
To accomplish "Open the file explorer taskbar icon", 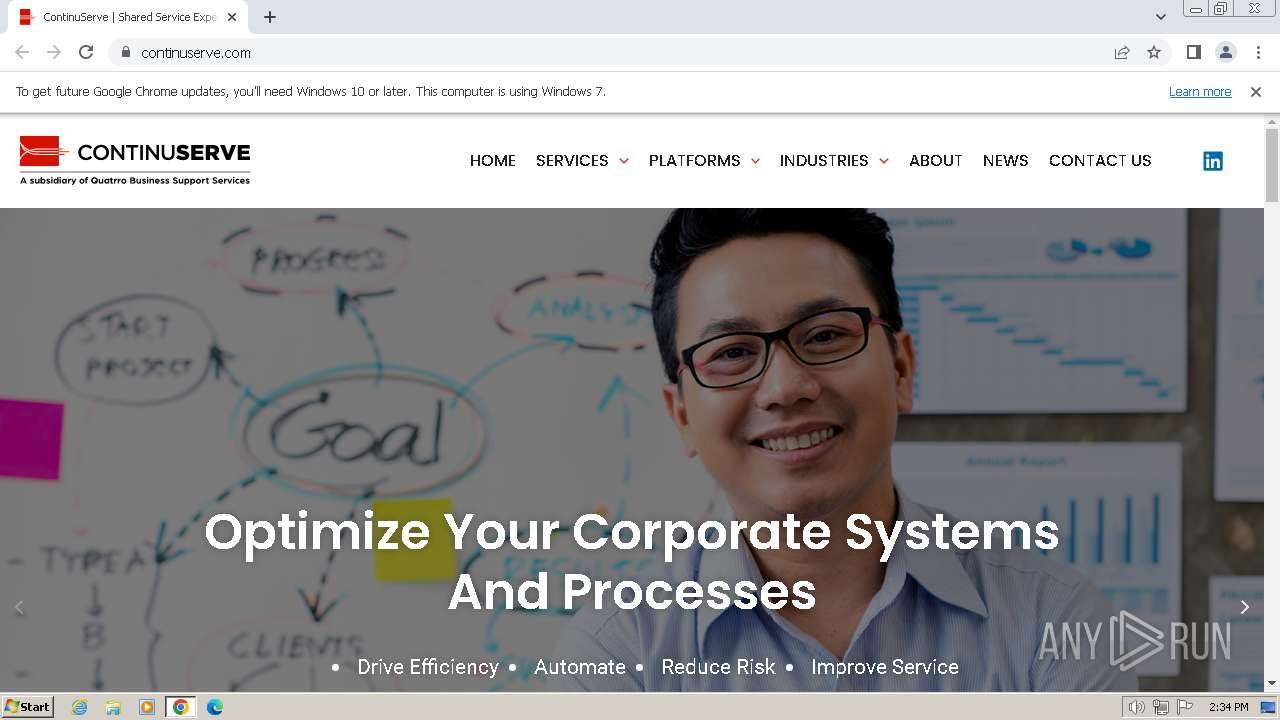I will (113, 707).
